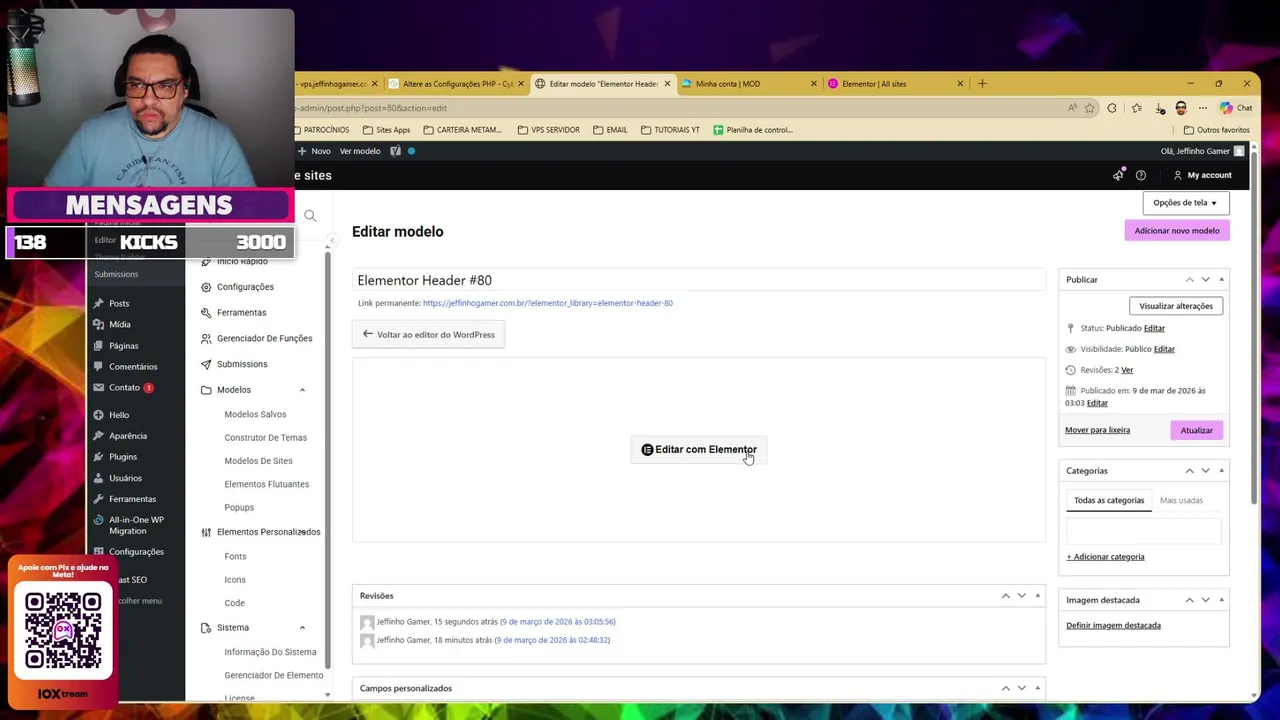
Task: Click Visualizar alterações button
Action: point(1176,306)
